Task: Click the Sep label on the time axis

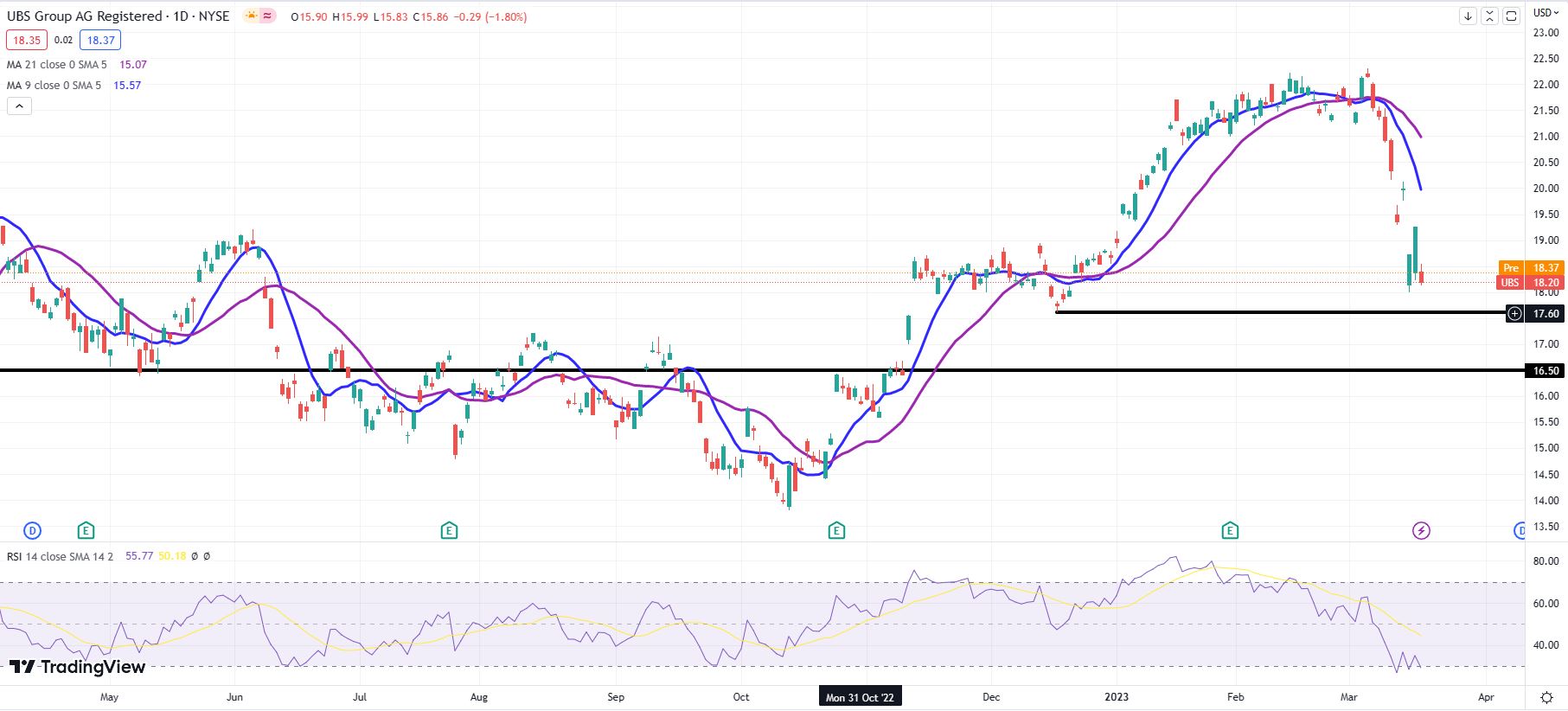Action: tap(616, 697)
